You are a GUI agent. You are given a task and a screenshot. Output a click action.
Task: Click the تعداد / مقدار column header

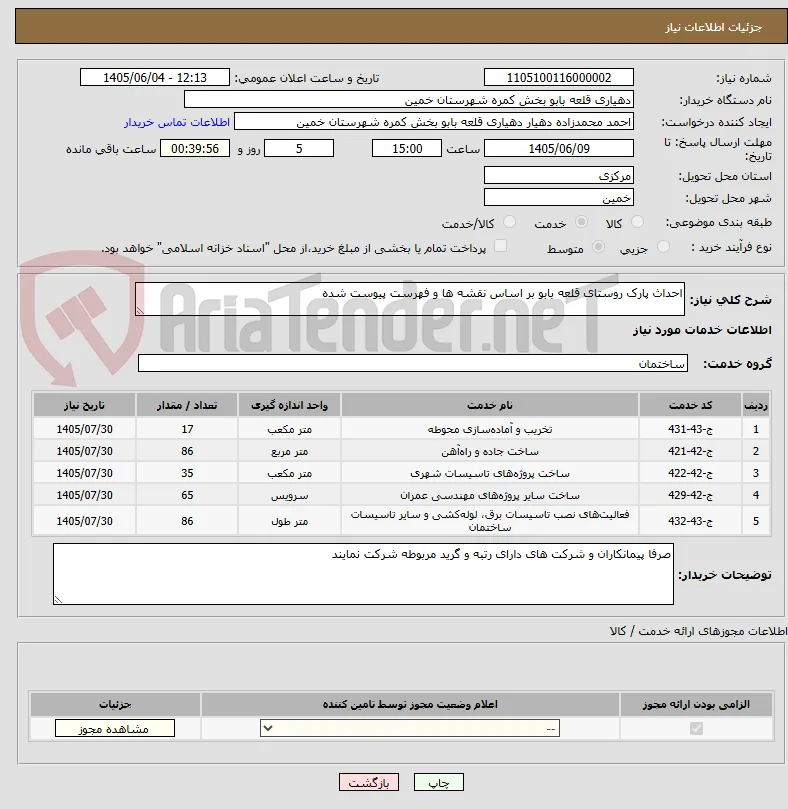pos(187,405)
